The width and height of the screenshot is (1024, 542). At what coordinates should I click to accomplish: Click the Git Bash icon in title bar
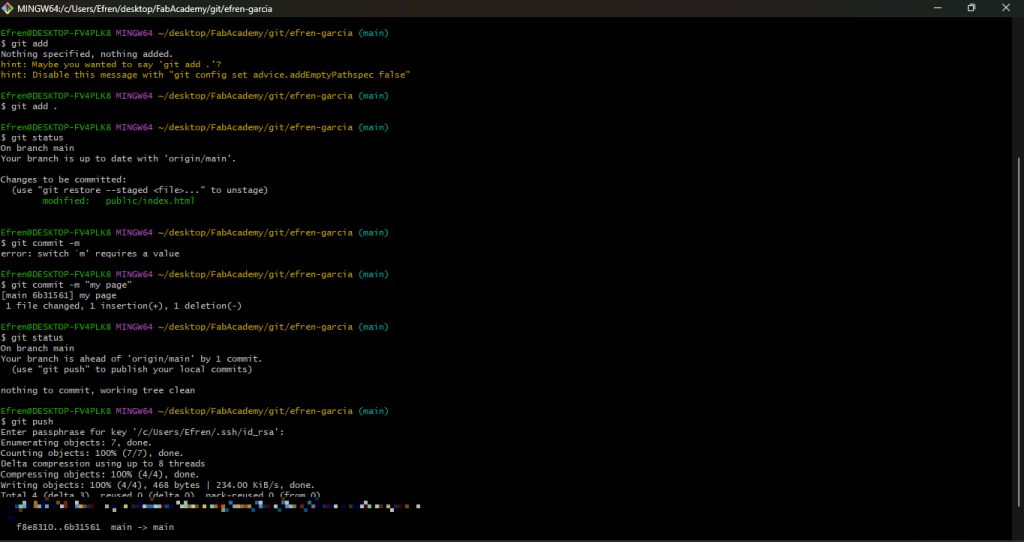[x=8, y=8]
